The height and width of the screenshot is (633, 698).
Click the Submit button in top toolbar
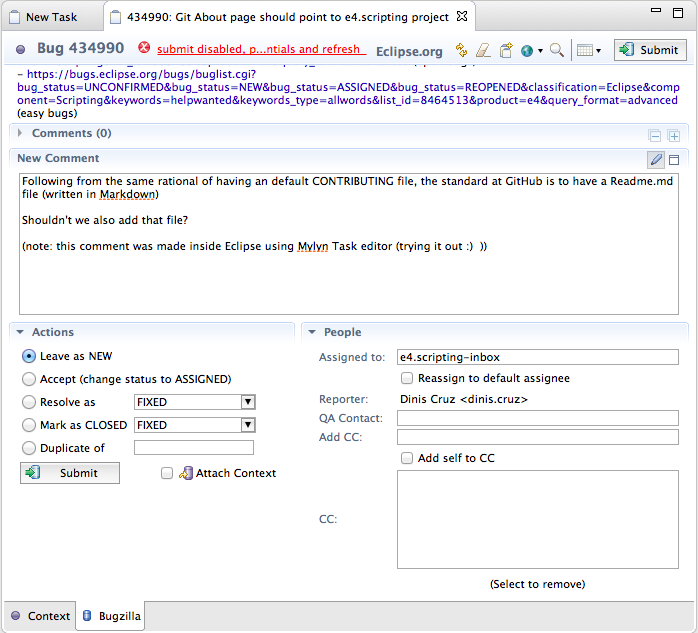650,50
